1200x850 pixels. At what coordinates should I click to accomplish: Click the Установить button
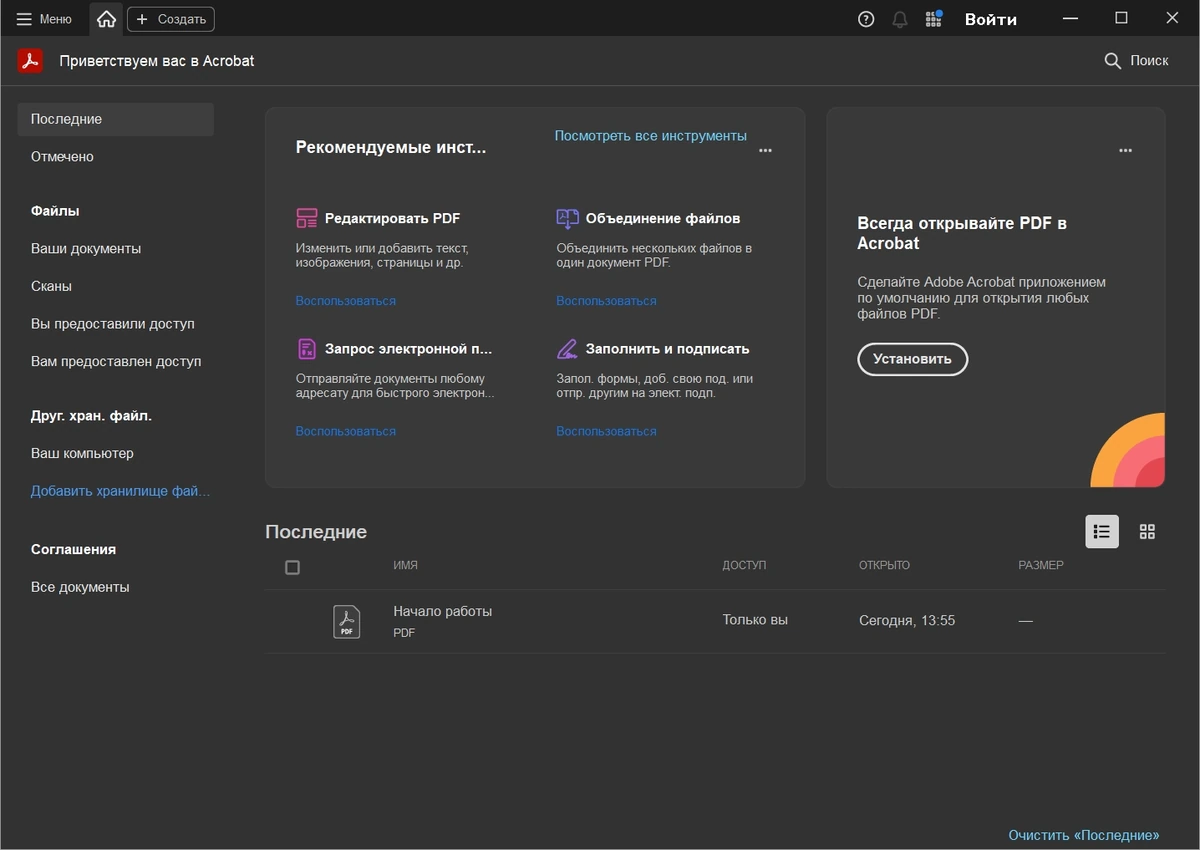click(x=912, y=359)
